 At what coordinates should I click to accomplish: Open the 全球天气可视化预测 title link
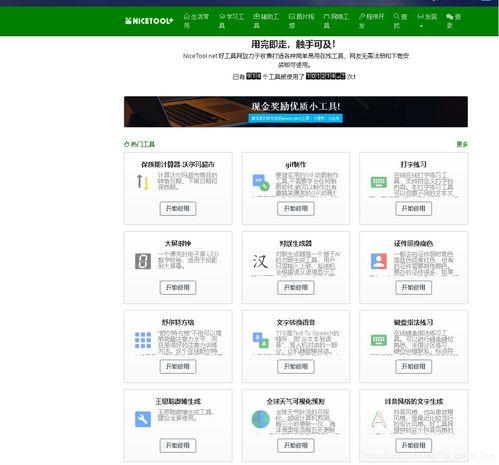tap(296, 401)
